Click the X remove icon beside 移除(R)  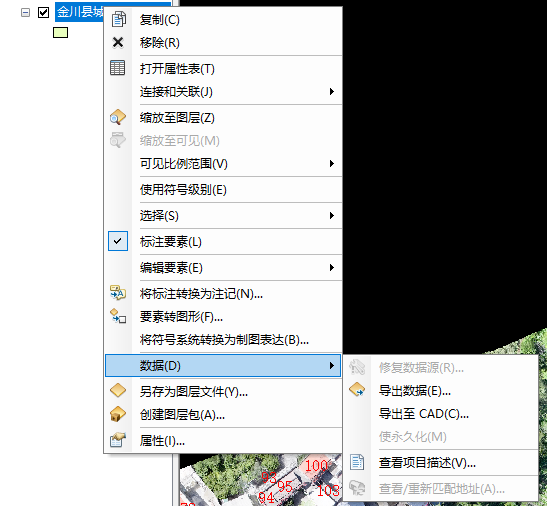coord(118,43)
